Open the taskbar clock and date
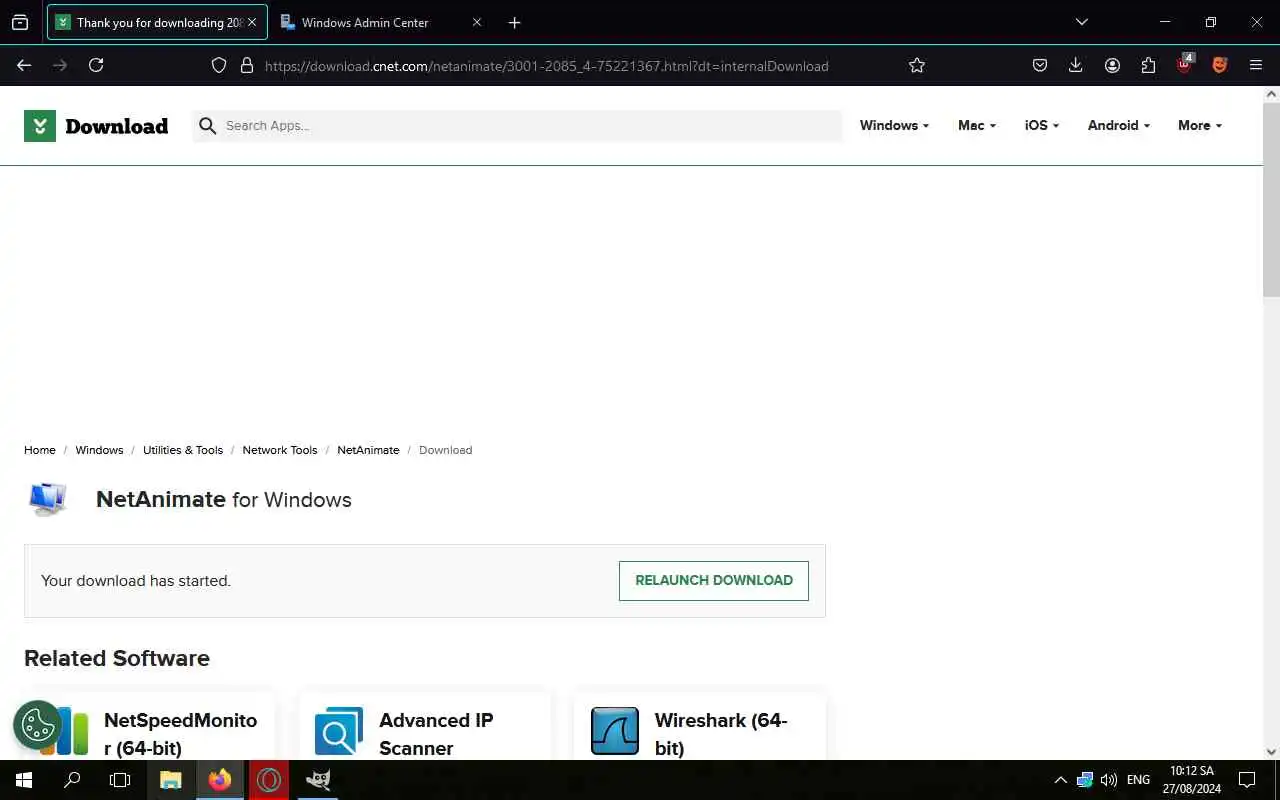Screen dimensions: 1280x800 tap(1192, 780)
